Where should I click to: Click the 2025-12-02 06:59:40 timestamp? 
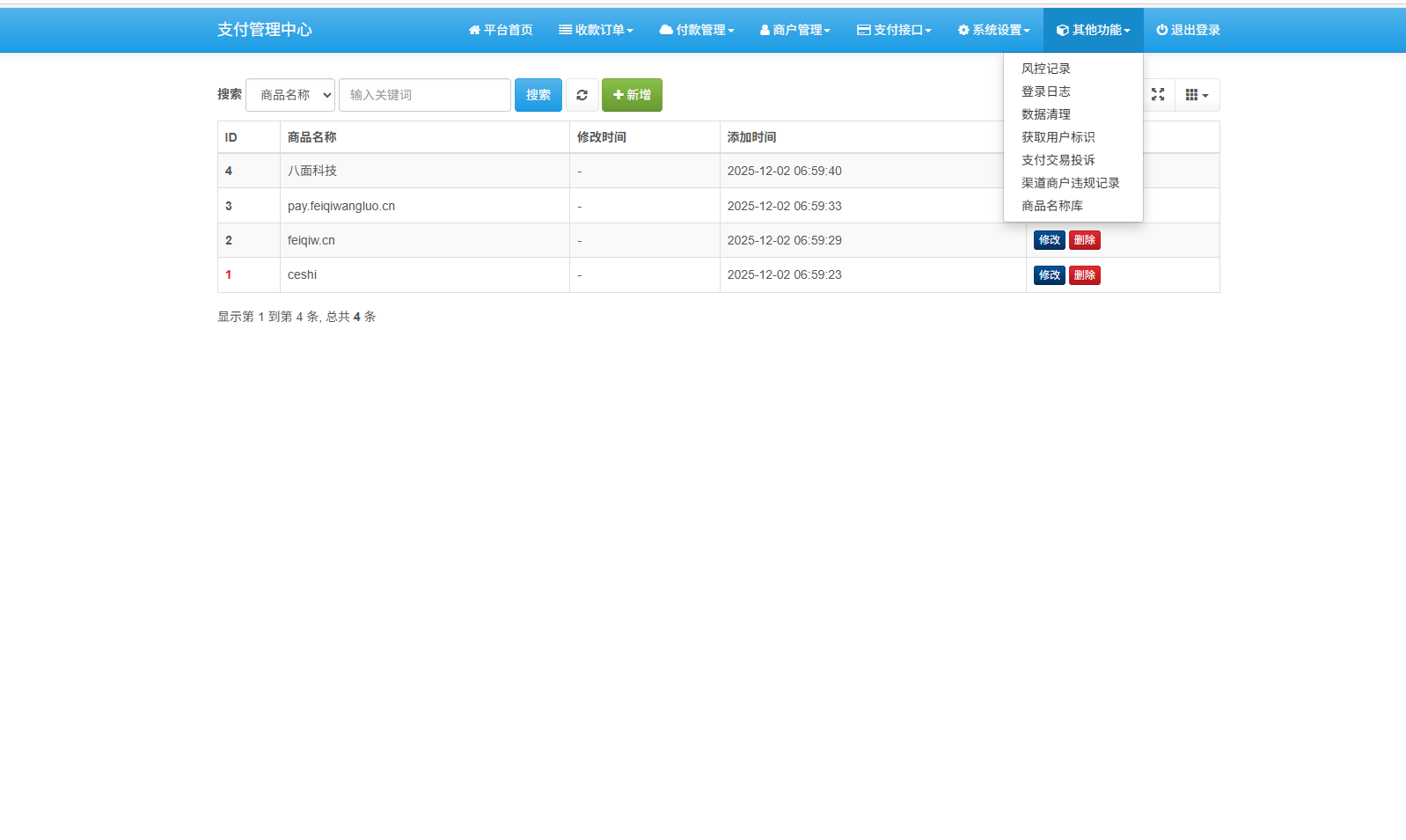coord(784,171)
